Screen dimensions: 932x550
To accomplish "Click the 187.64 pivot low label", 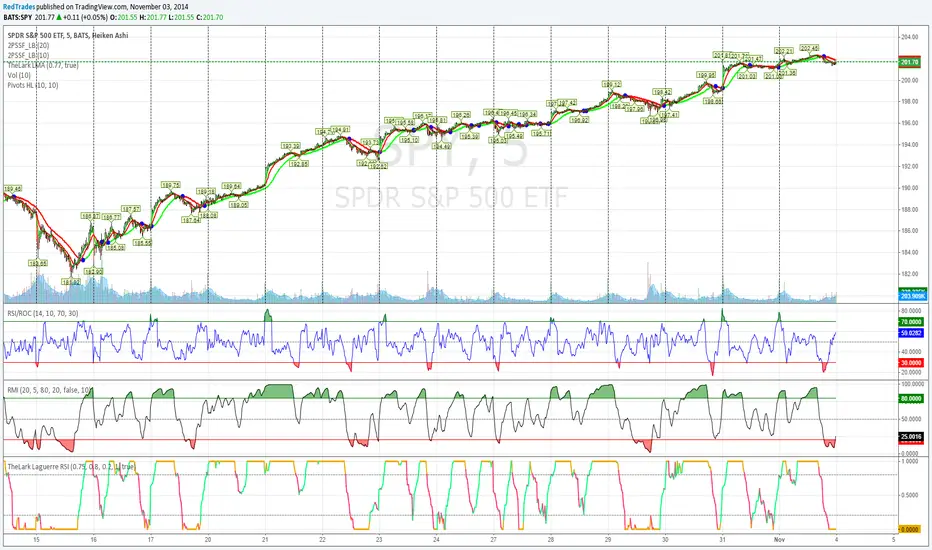I will tap(191, 220).
